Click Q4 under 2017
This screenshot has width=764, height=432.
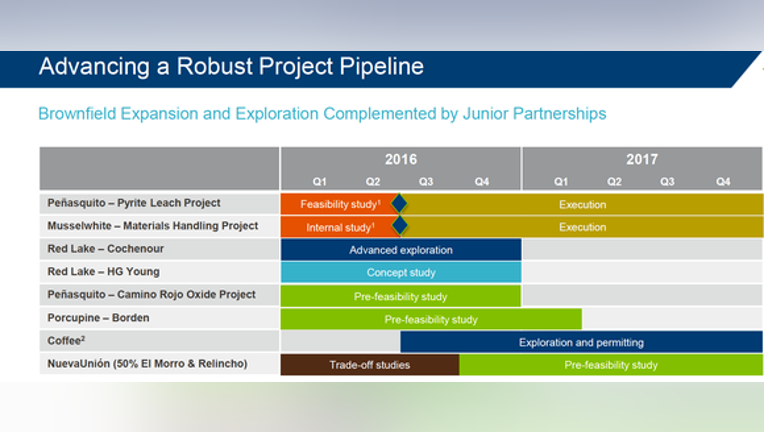click(x=723, y=182)
